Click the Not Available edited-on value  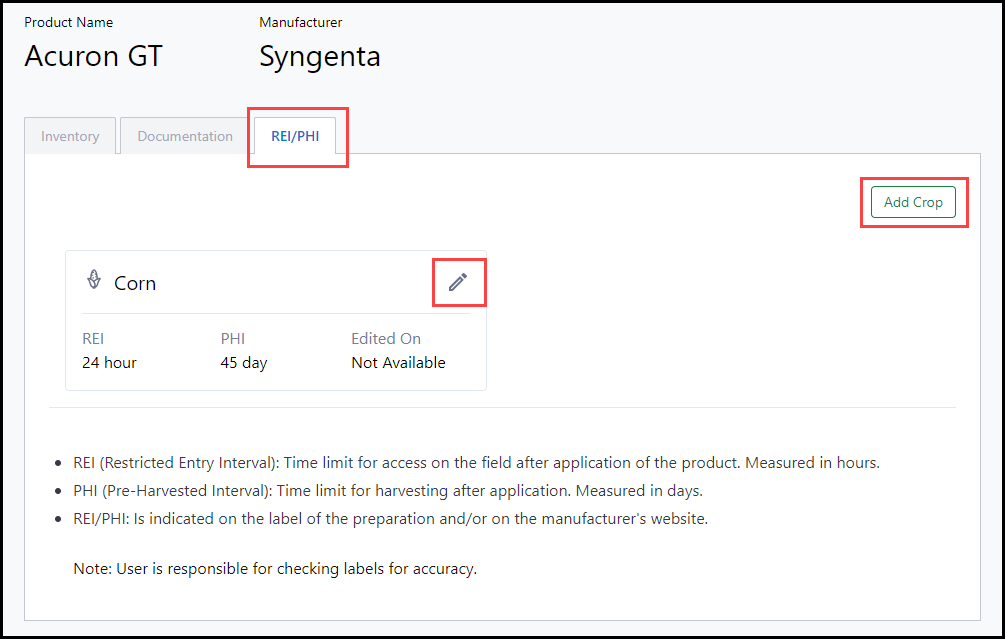coord(398,362)
